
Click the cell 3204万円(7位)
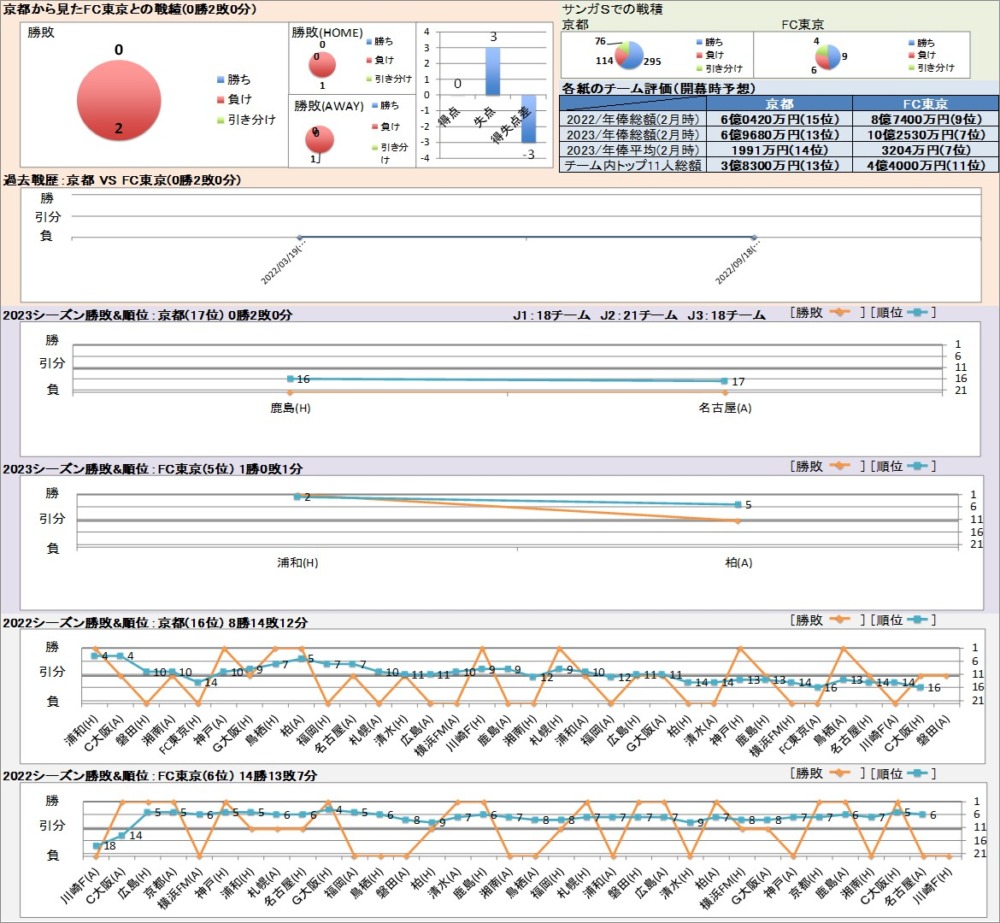point(925,150)
